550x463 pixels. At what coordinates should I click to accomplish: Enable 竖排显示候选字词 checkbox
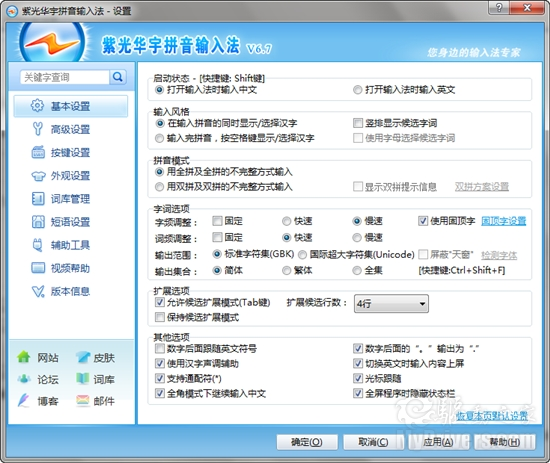pyautogui.click(x=358, y=123)
